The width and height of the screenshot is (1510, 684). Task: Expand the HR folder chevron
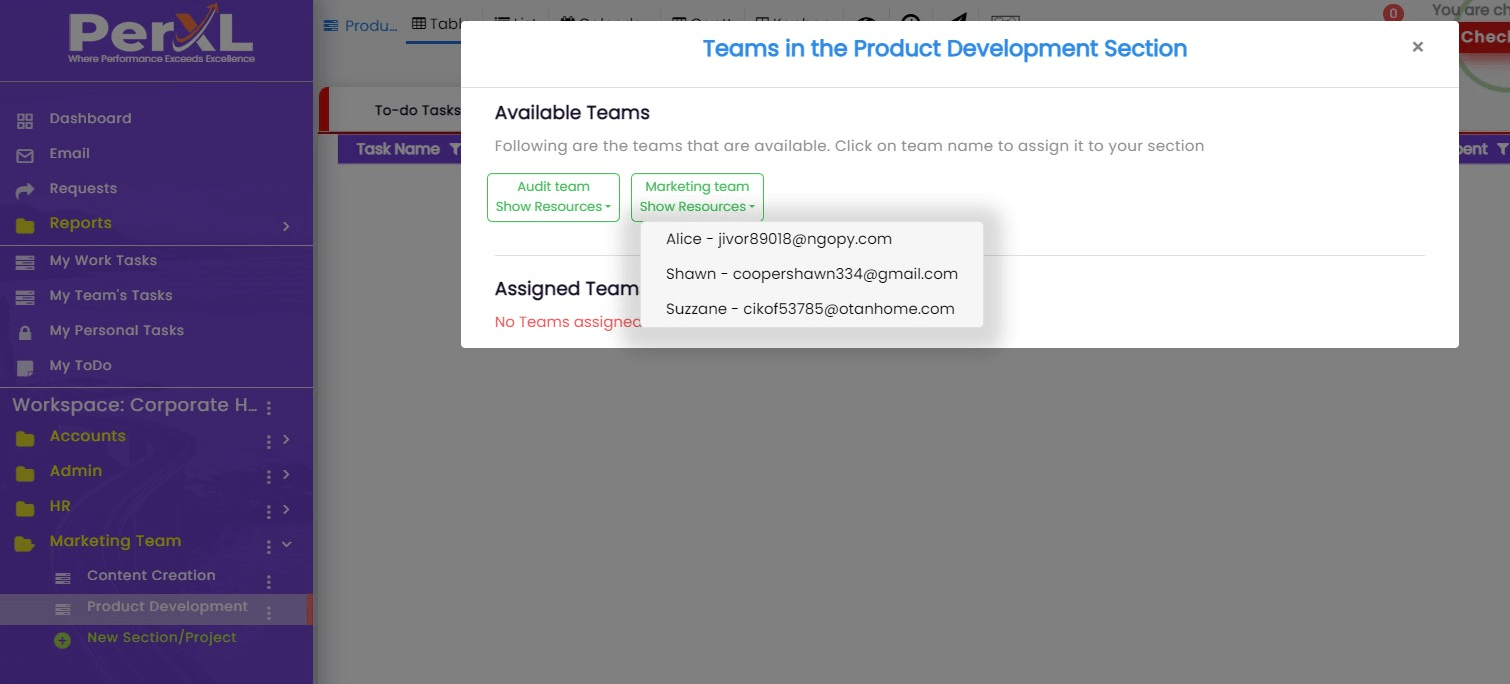[286, 509]
